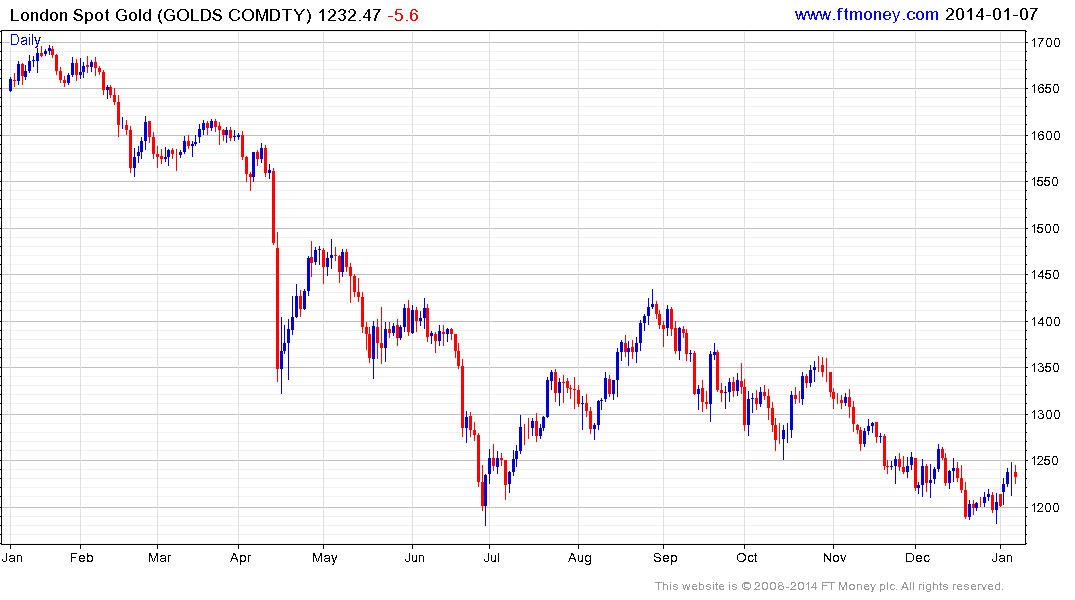The width and height of the screenshot is (1075, 600).
Task: Click the 1400 price axis label
Action: [1046, 322]
